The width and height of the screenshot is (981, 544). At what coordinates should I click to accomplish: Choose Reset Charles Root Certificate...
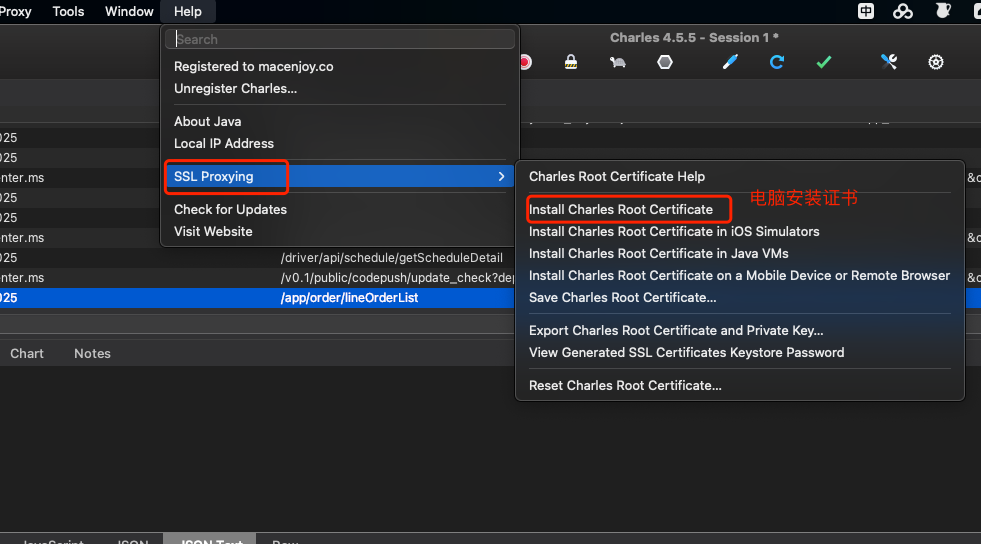[x=625, y=385]
